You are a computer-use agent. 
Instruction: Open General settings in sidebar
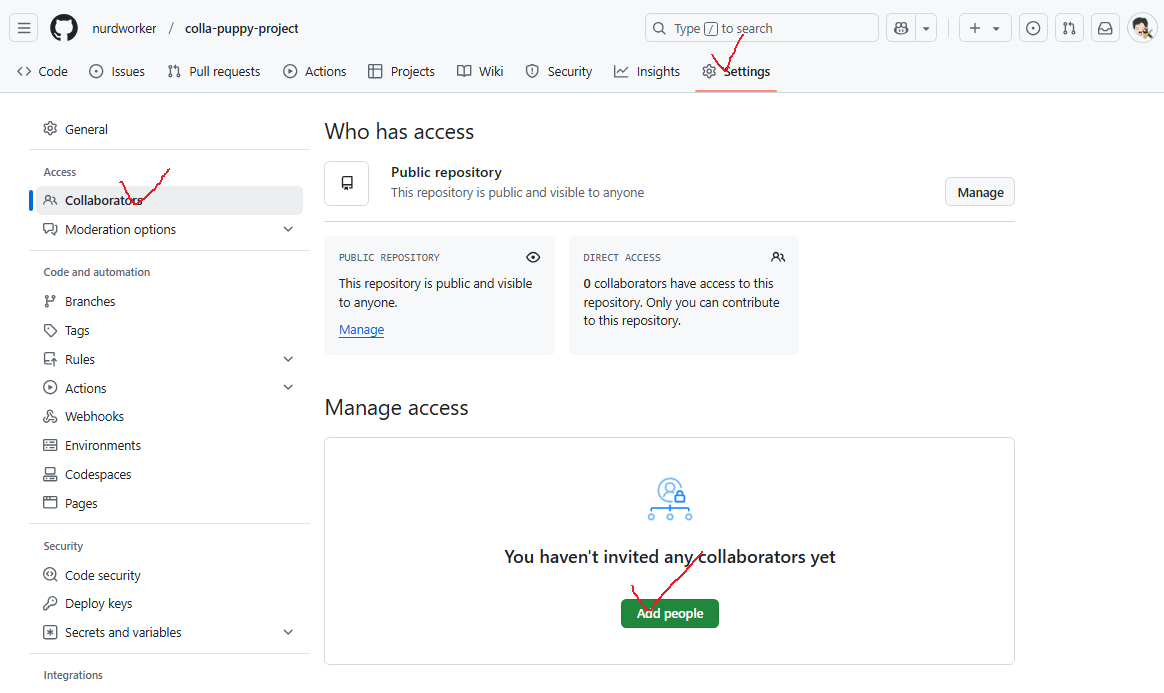click(169, 129)
